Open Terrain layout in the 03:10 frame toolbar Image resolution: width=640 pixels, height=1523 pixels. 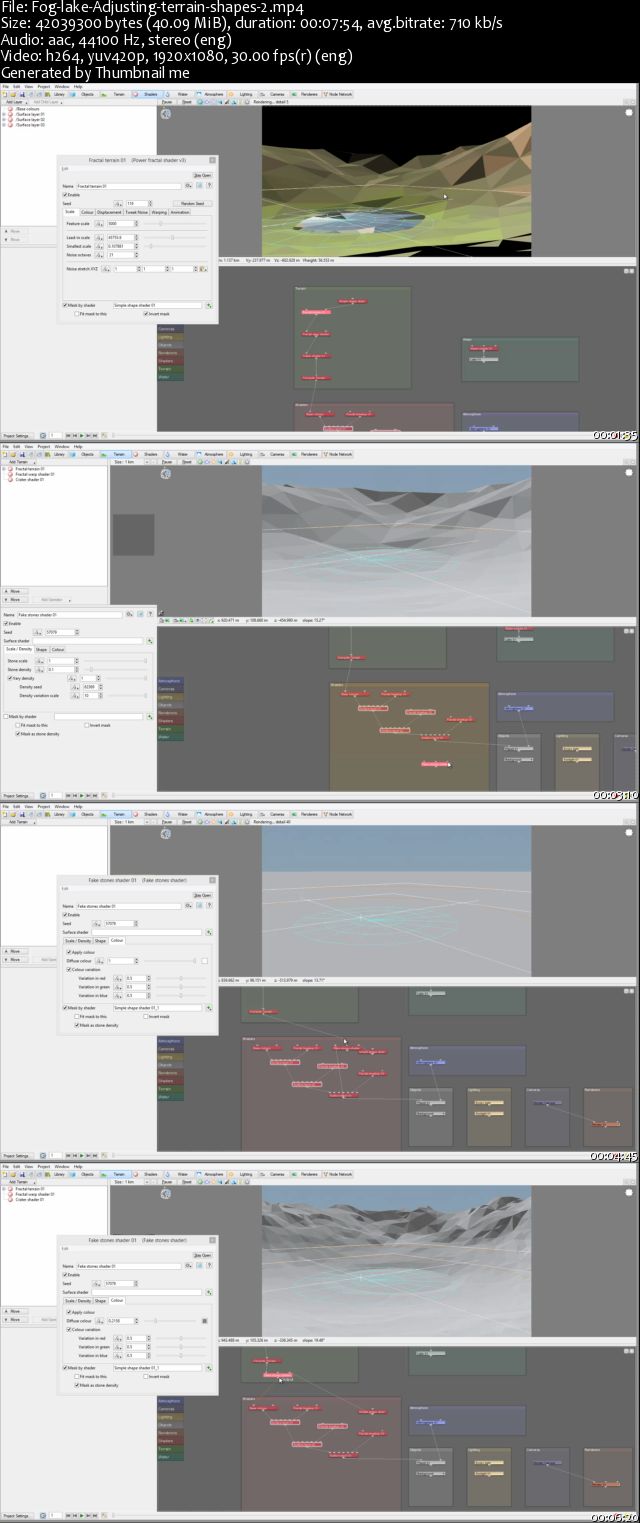point(116,454)
